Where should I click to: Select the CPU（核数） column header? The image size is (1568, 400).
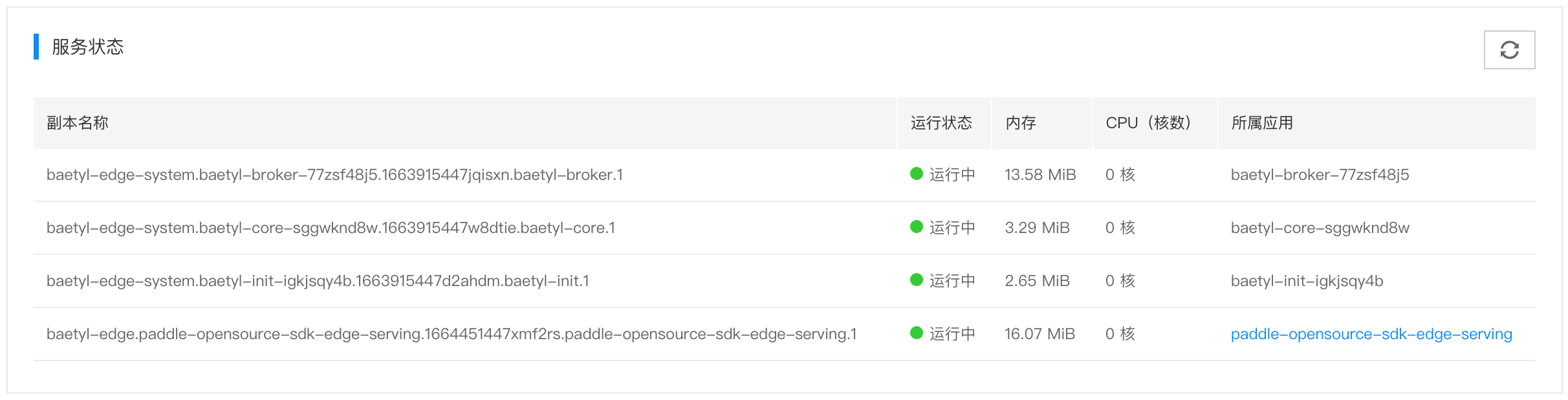(x=1149, y=123)
